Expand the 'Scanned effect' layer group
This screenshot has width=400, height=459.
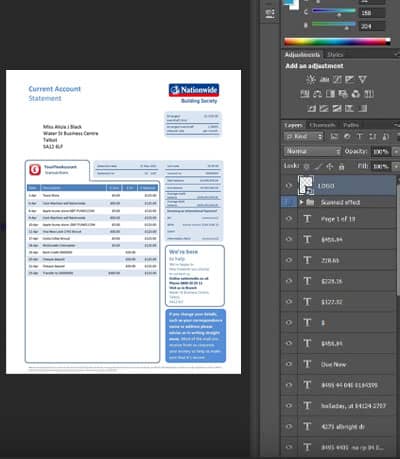(x=301, y=202)
